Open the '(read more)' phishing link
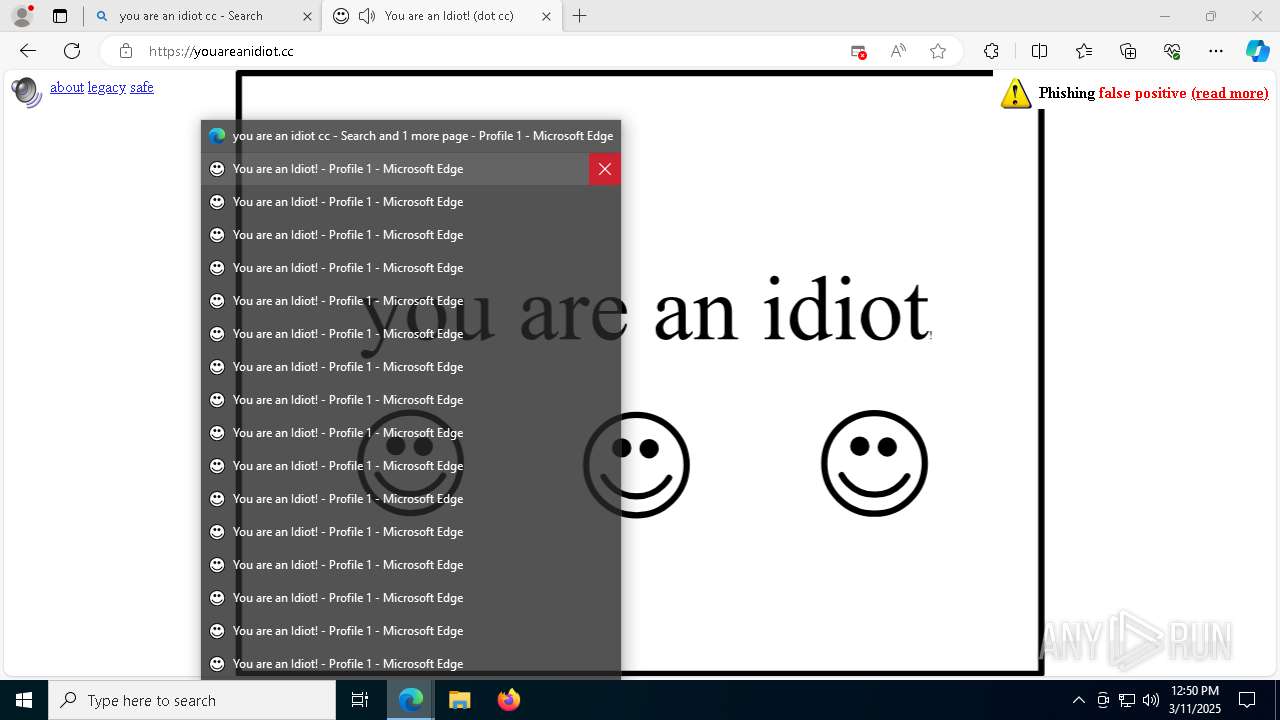The width and height of the screenshot is (1280, 720). click(x=1229, y=93)
